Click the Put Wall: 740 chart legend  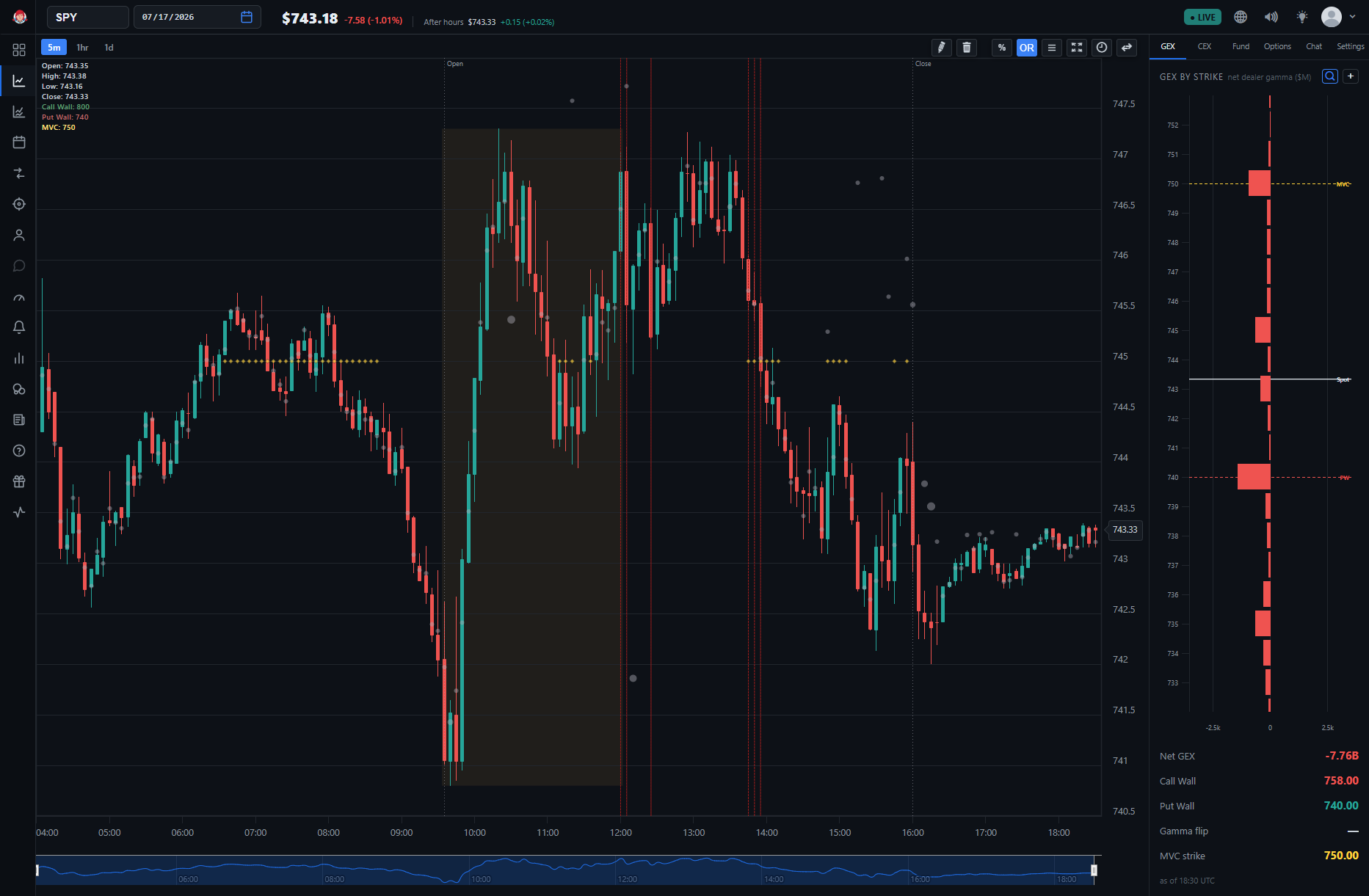65,117
